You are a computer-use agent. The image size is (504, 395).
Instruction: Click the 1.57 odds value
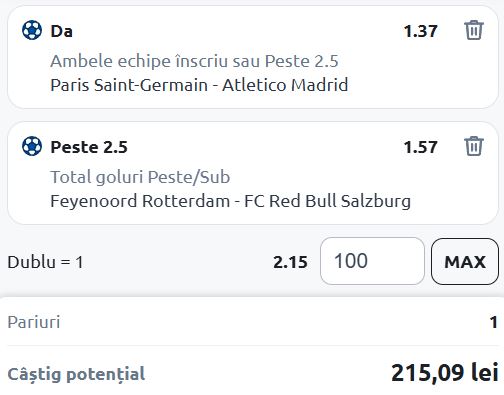(420, 147)
